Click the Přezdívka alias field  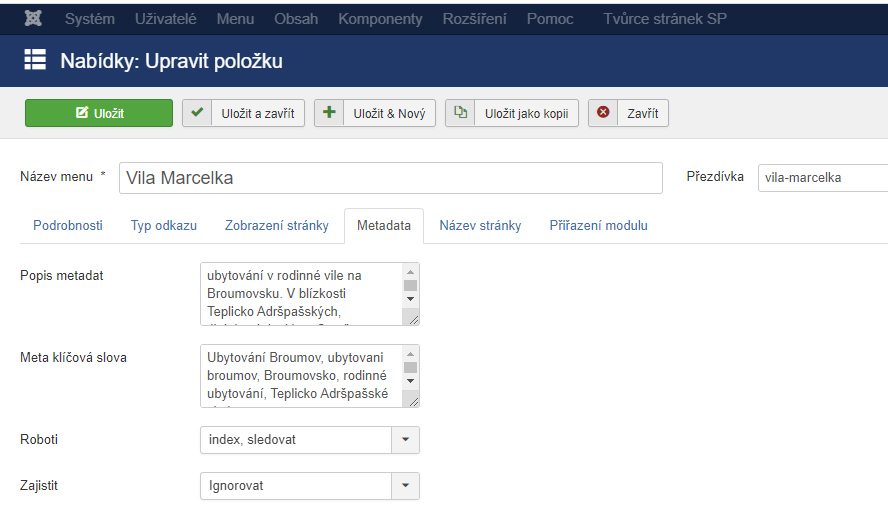[822, 177]
